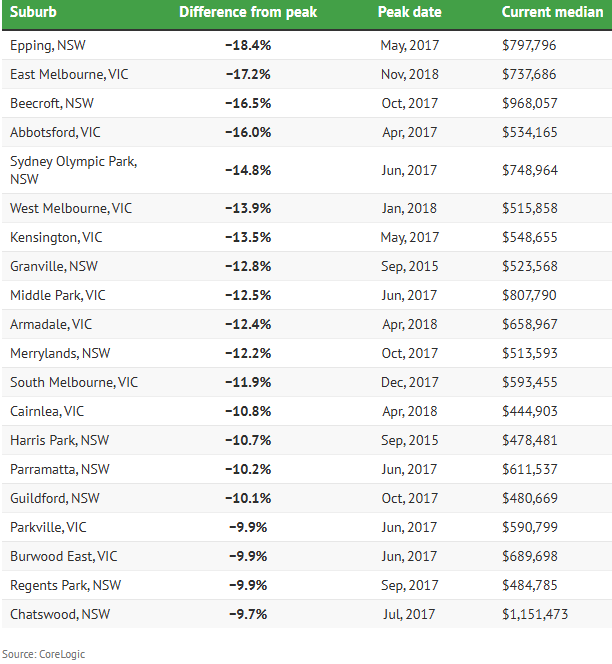
Task: Select the Kensington, VIC suburb cell
Action: tap(56, 238)
